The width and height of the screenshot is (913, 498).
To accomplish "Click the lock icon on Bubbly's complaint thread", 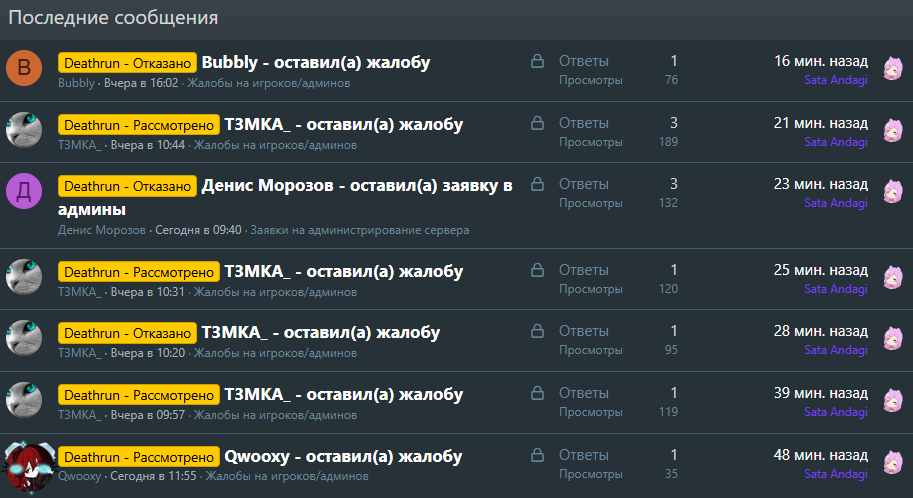I will click(x=537, y=62).
